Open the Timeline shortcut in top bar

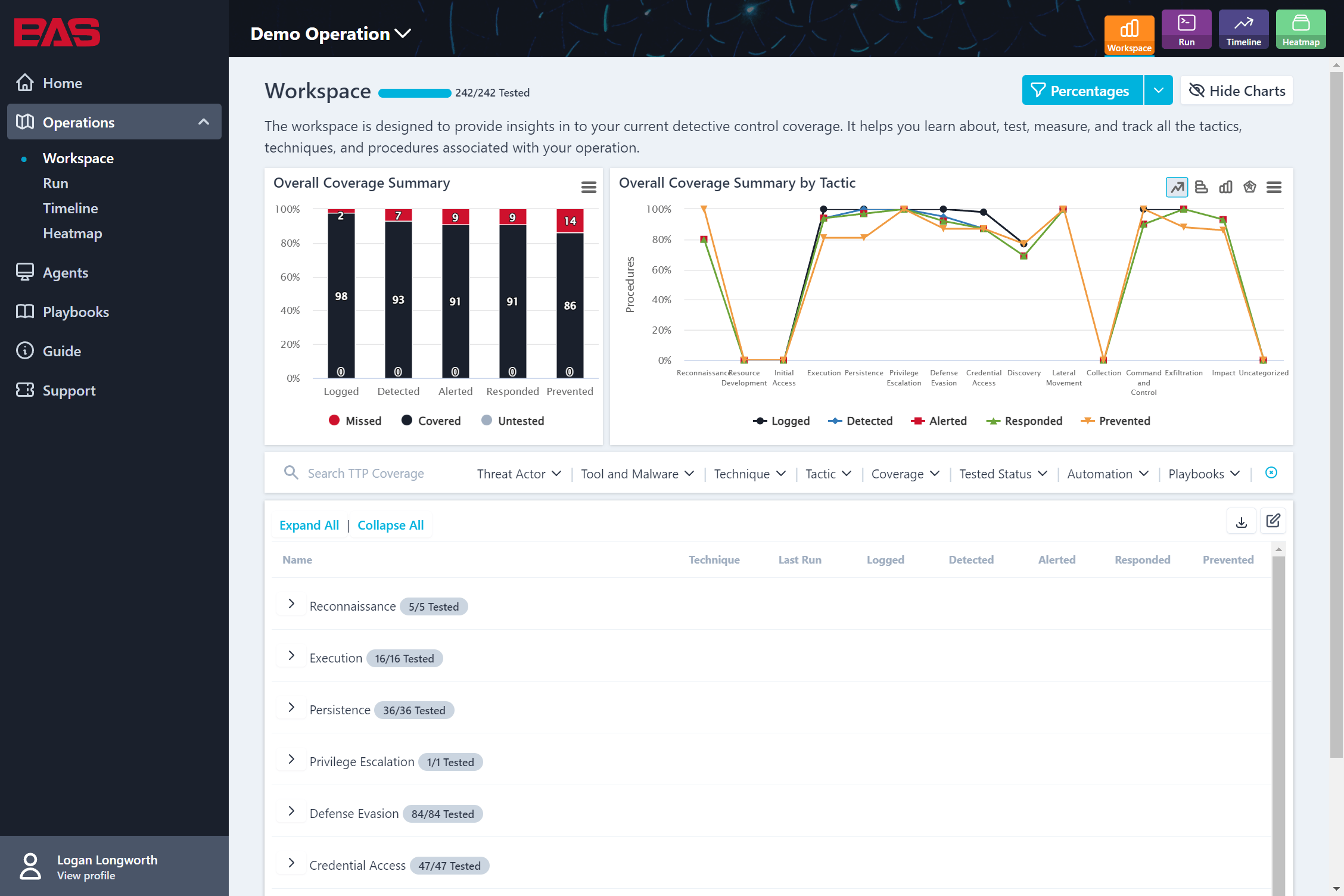coord(1243,29)
